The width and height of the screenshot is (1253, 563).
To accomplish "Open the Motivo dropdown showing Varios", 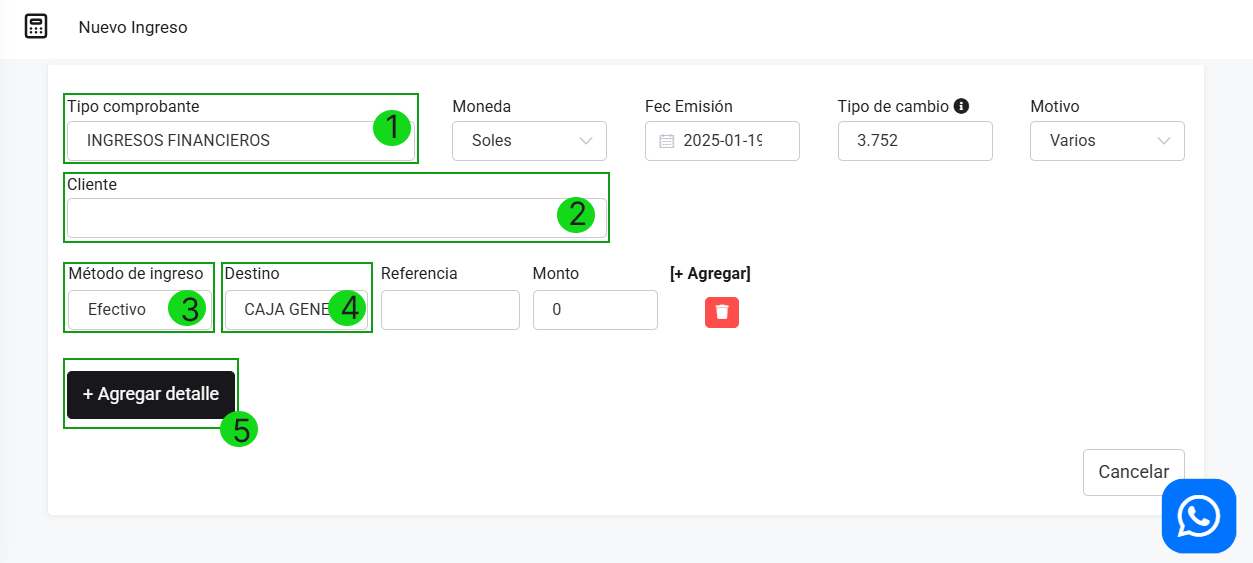I will coord(1107,141).
